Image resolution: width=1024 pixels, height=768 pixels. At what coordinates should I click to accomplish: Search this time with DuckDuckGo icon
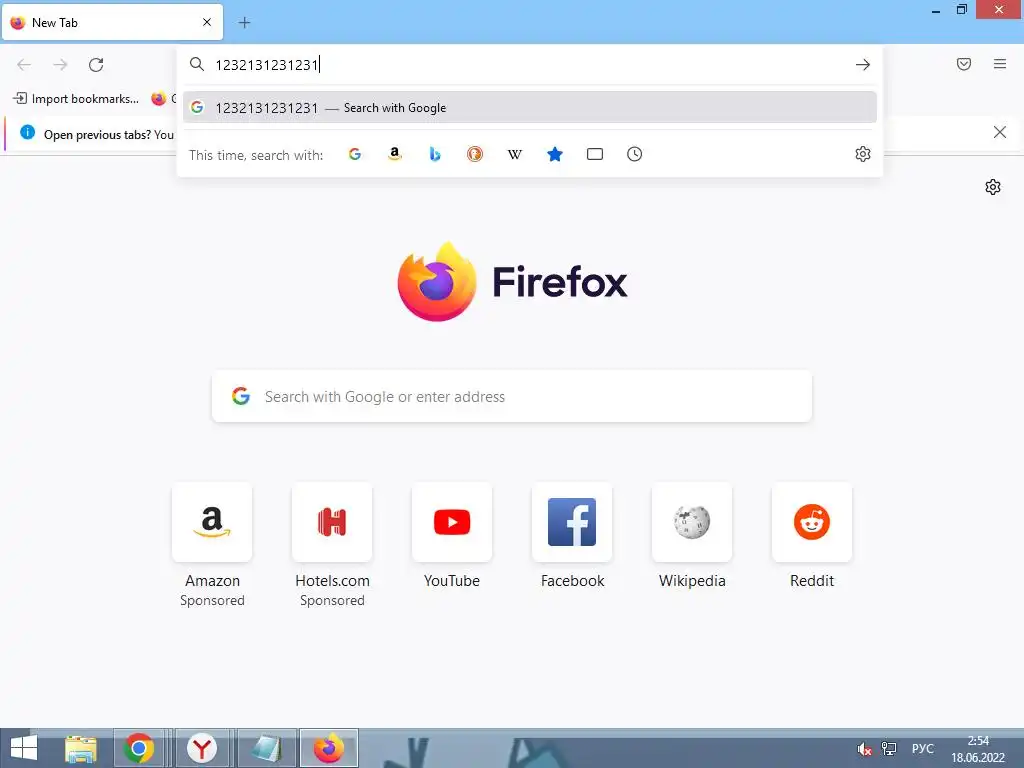[x=475, y=154]
